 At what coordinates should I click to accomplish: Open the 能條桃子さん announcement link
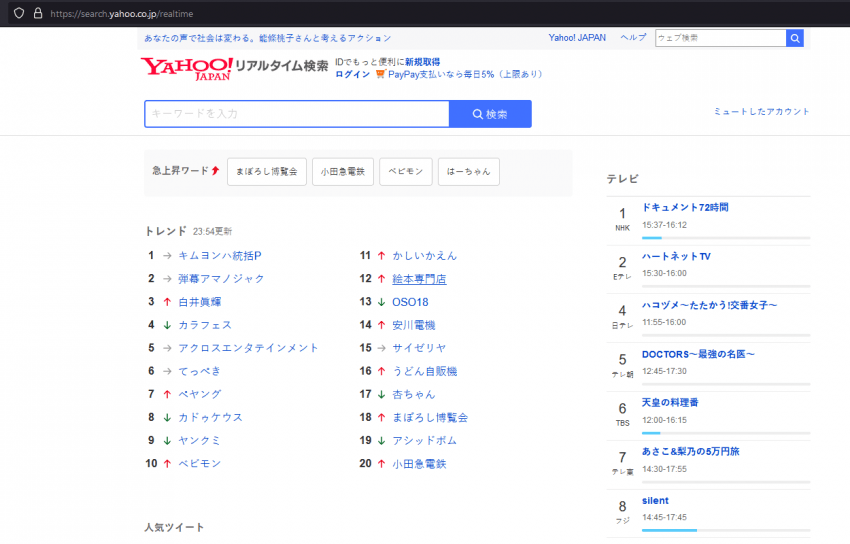coord(267,38)
